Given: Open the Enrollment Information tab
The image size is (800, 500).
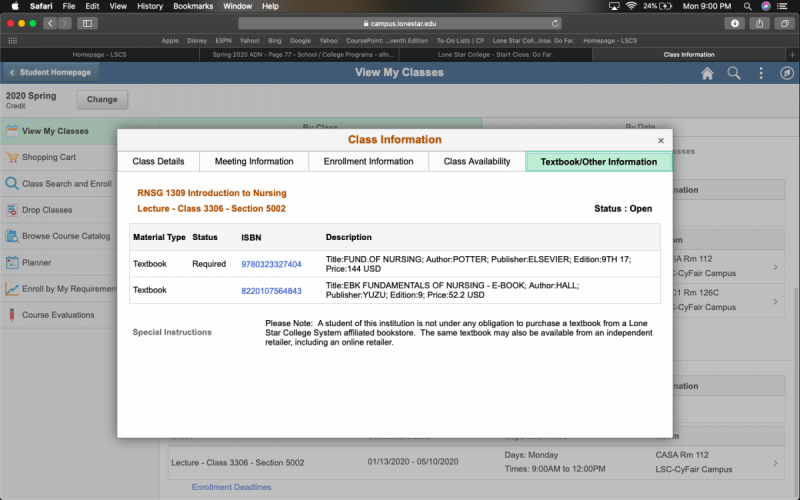Looking at the screenshot, I should [368, 161].
